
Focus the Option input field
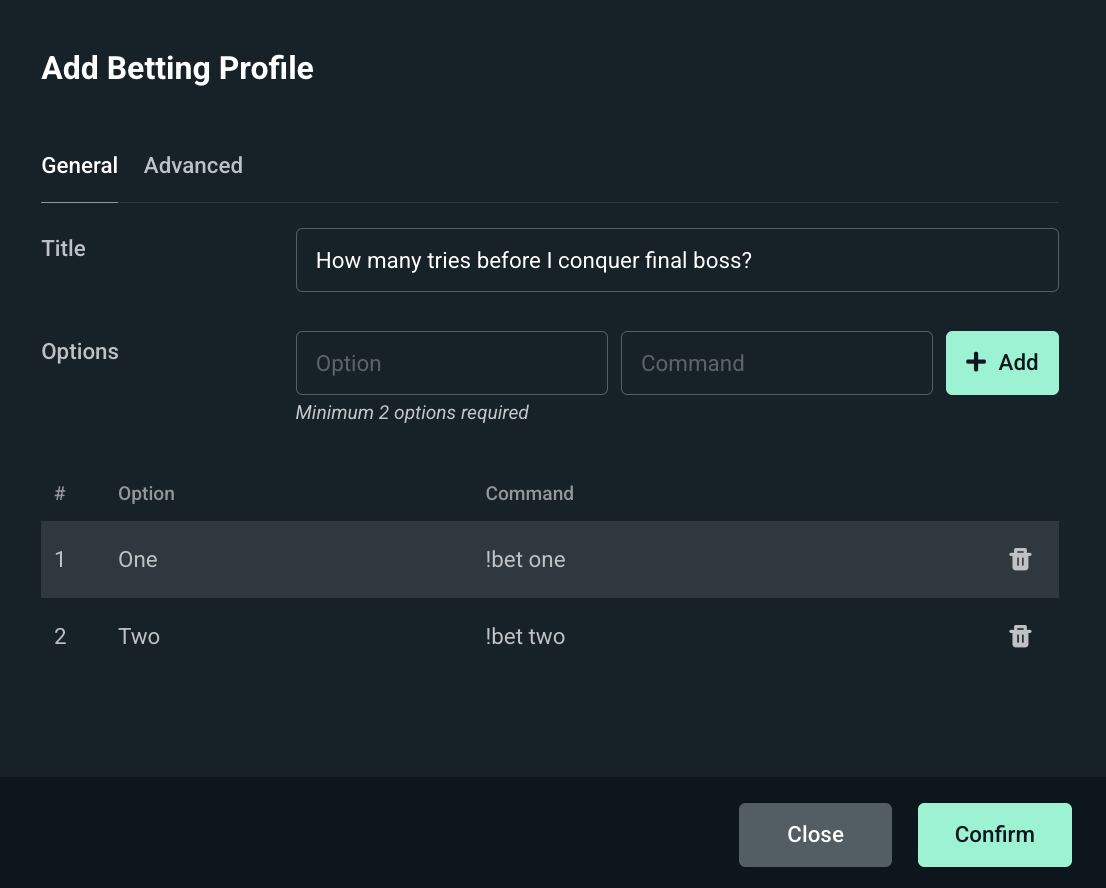[451, 363]
